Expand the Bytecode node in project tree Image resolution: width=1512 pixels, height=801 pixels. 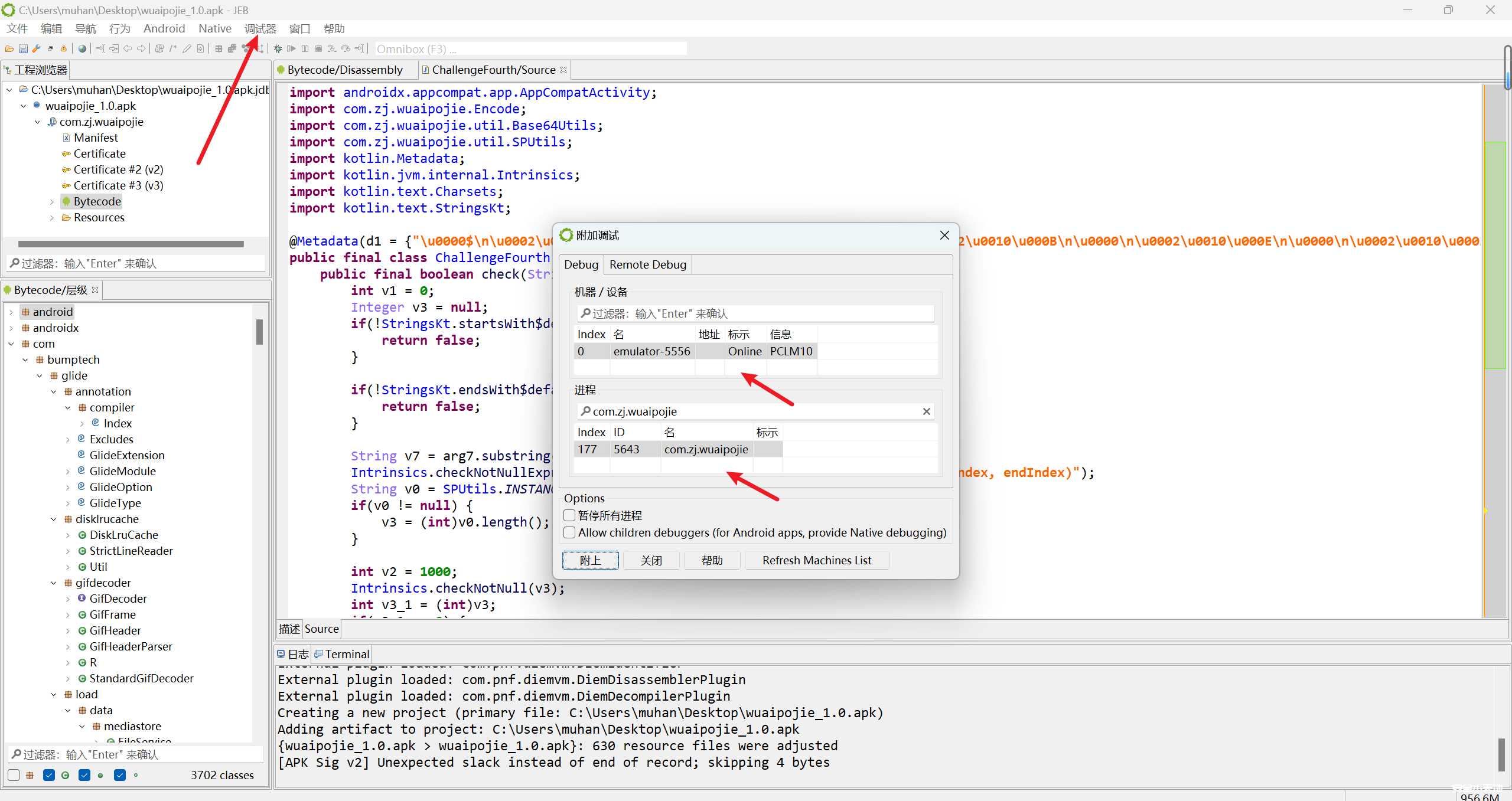(x=52, y=202)
